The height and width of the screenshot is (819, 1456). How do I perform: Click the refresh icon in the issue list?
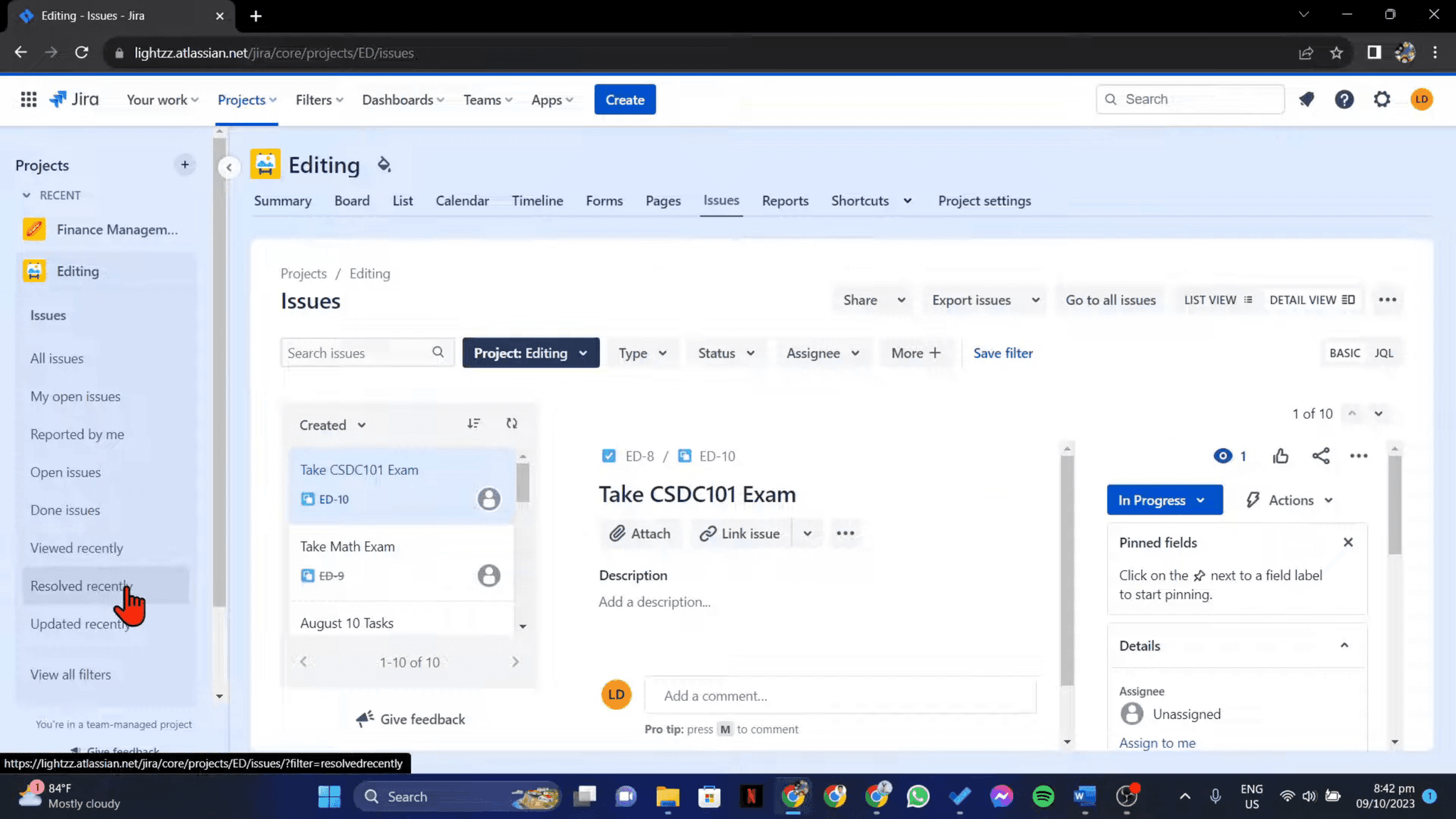[x=512, y=423]
